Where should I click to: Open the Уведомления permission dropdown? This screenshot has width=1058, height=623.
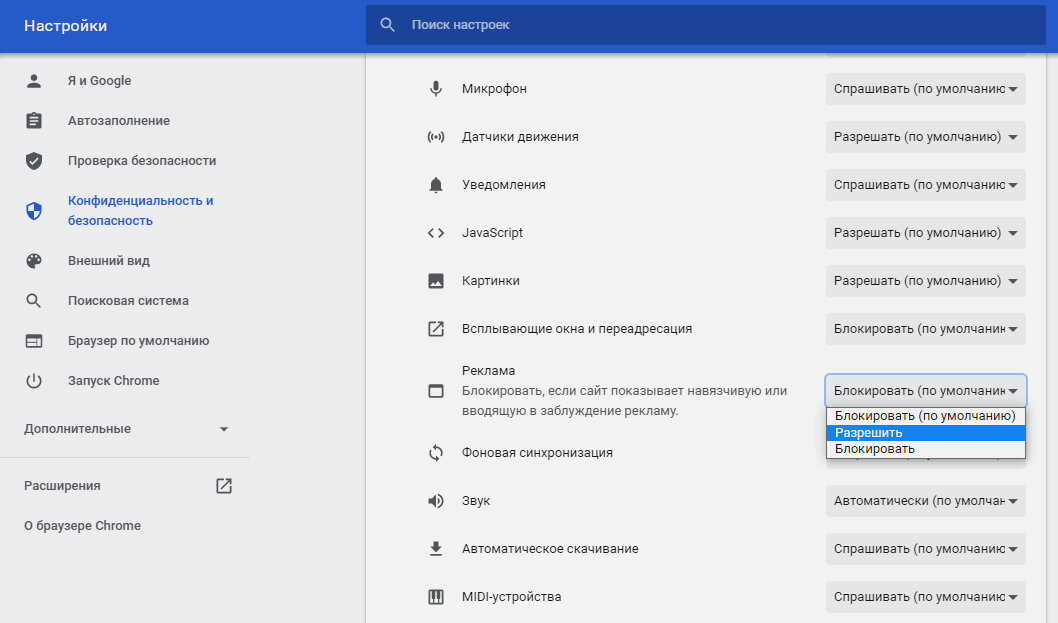pos(925,185)
